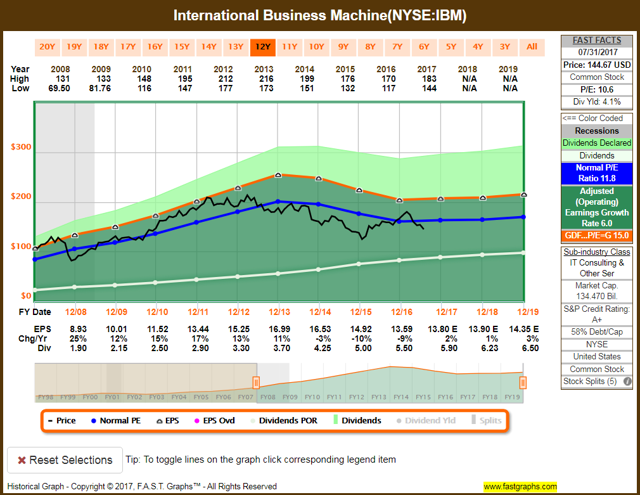Viewport: 640px width, 495px height.
Task: Open the FAST FACTS header
Action: pos(597,41)
